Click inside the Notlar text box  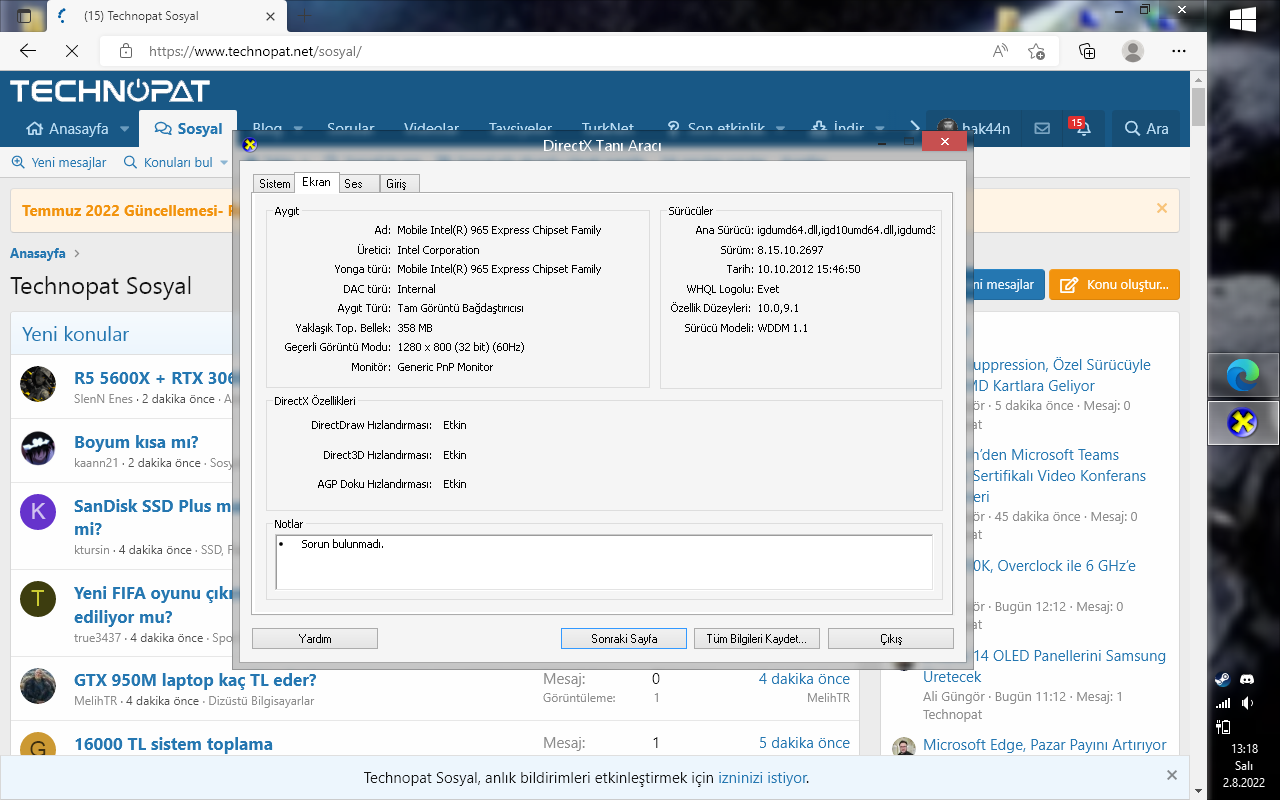click(604, 562)
